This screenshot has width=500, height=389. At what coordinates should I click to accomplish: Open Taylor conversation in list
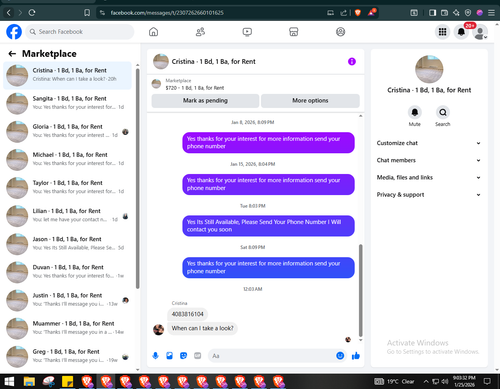point(67,188)
